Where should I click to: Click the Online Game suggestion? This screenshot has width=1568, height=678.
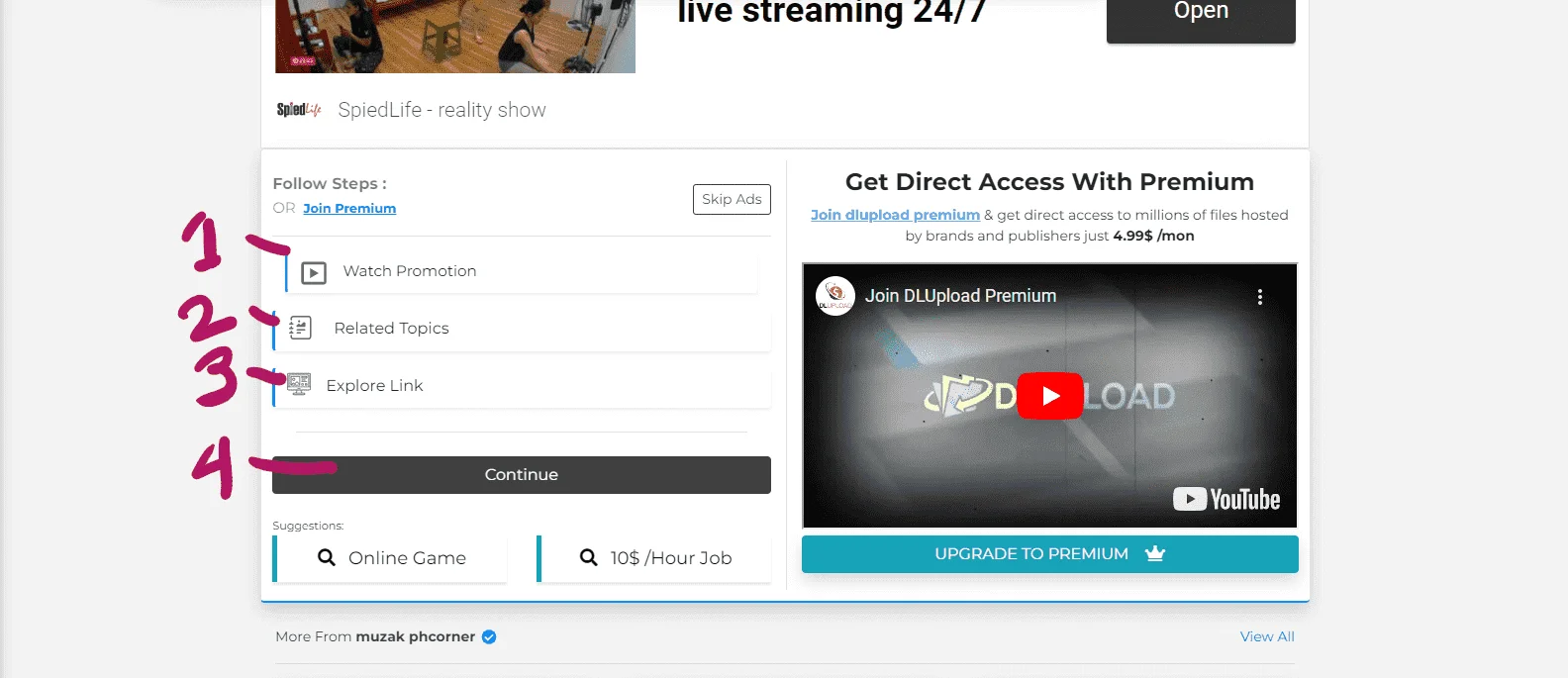coord(390,558)
